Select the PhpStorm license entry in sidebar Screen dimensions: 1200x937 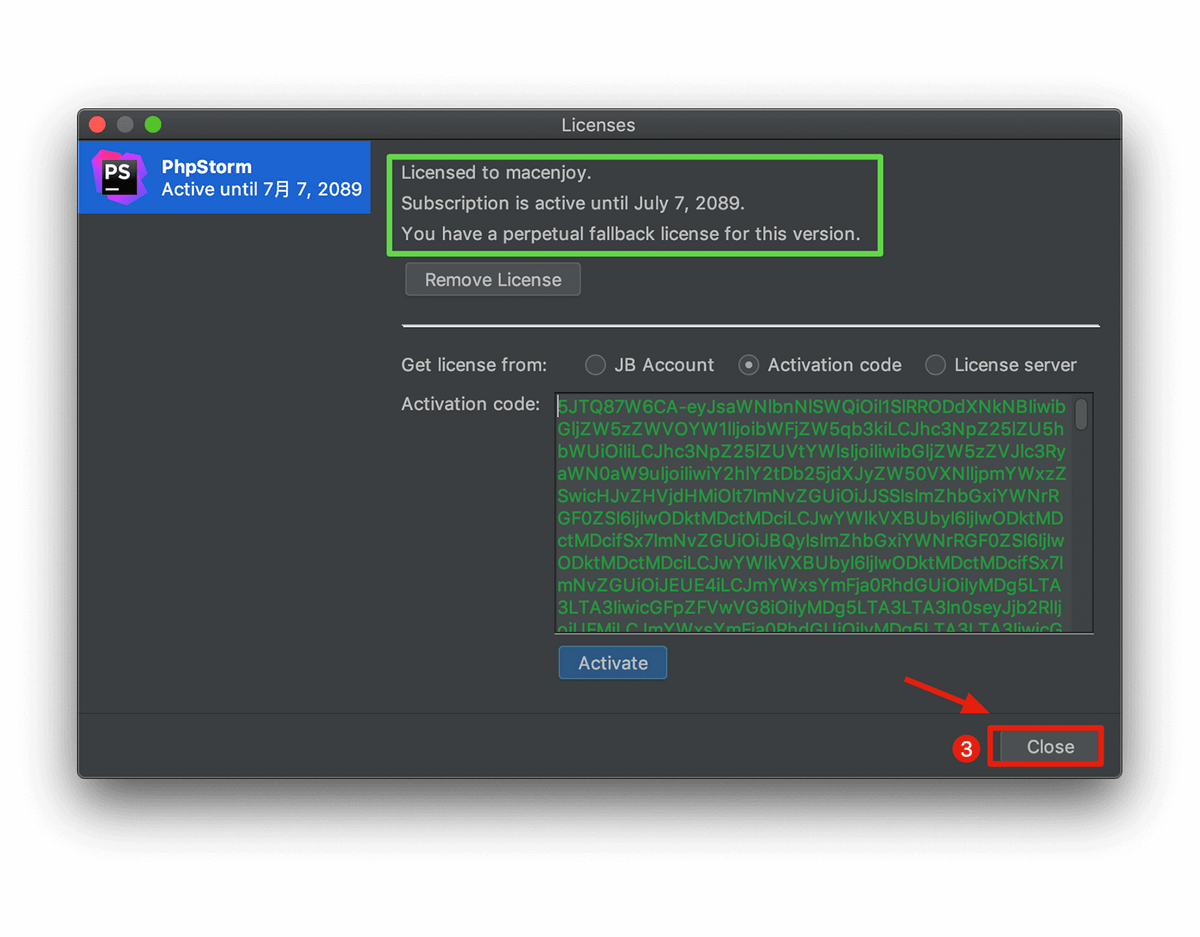[225, 178]
